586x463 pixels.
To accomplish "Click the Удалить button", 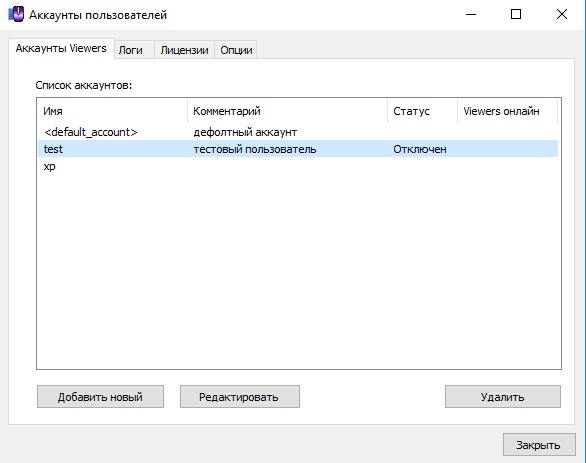I will [503, 396].
